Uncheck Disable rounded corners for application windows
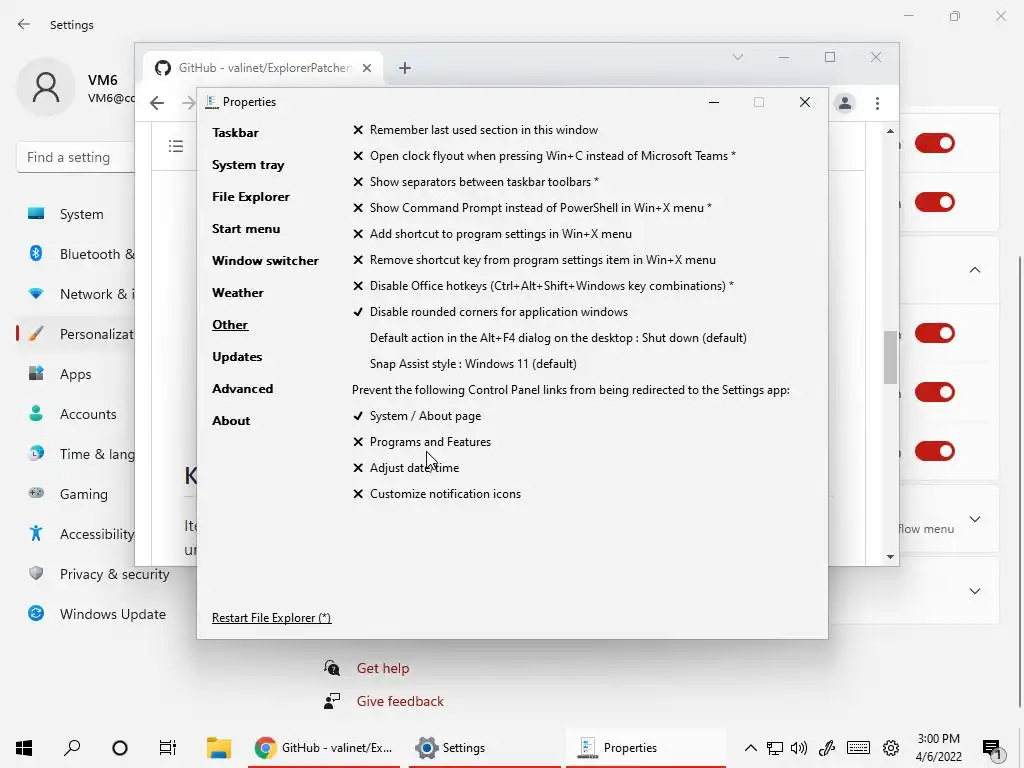Screen dimensions: 1024x768 coord(490,312)
